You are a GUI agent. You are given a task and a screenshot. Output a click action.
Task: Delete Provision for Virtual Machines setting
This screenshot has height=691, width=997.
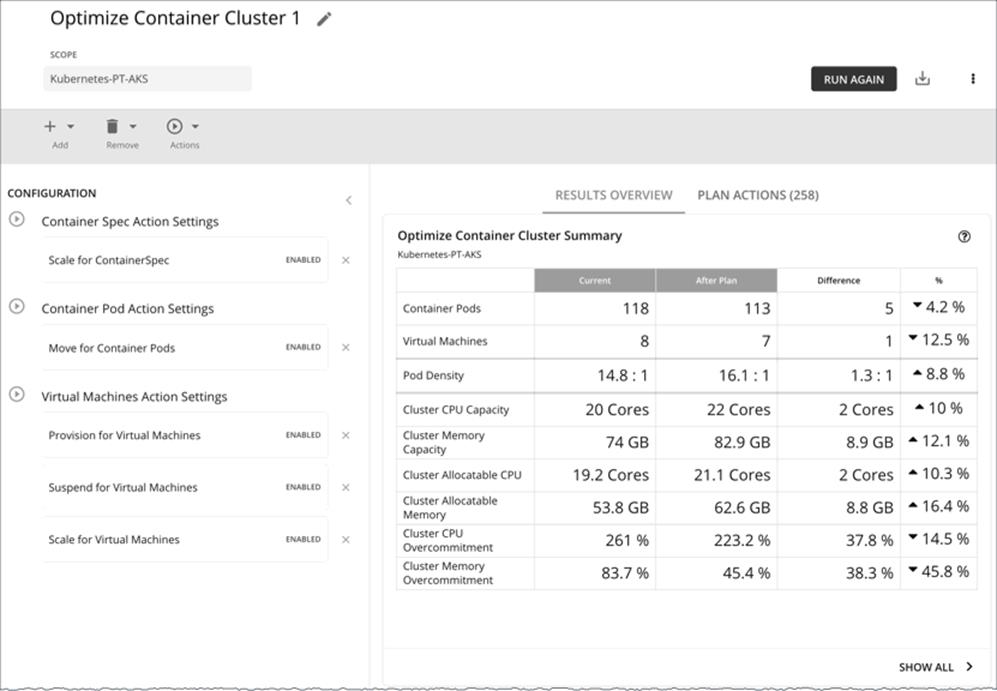346,435
